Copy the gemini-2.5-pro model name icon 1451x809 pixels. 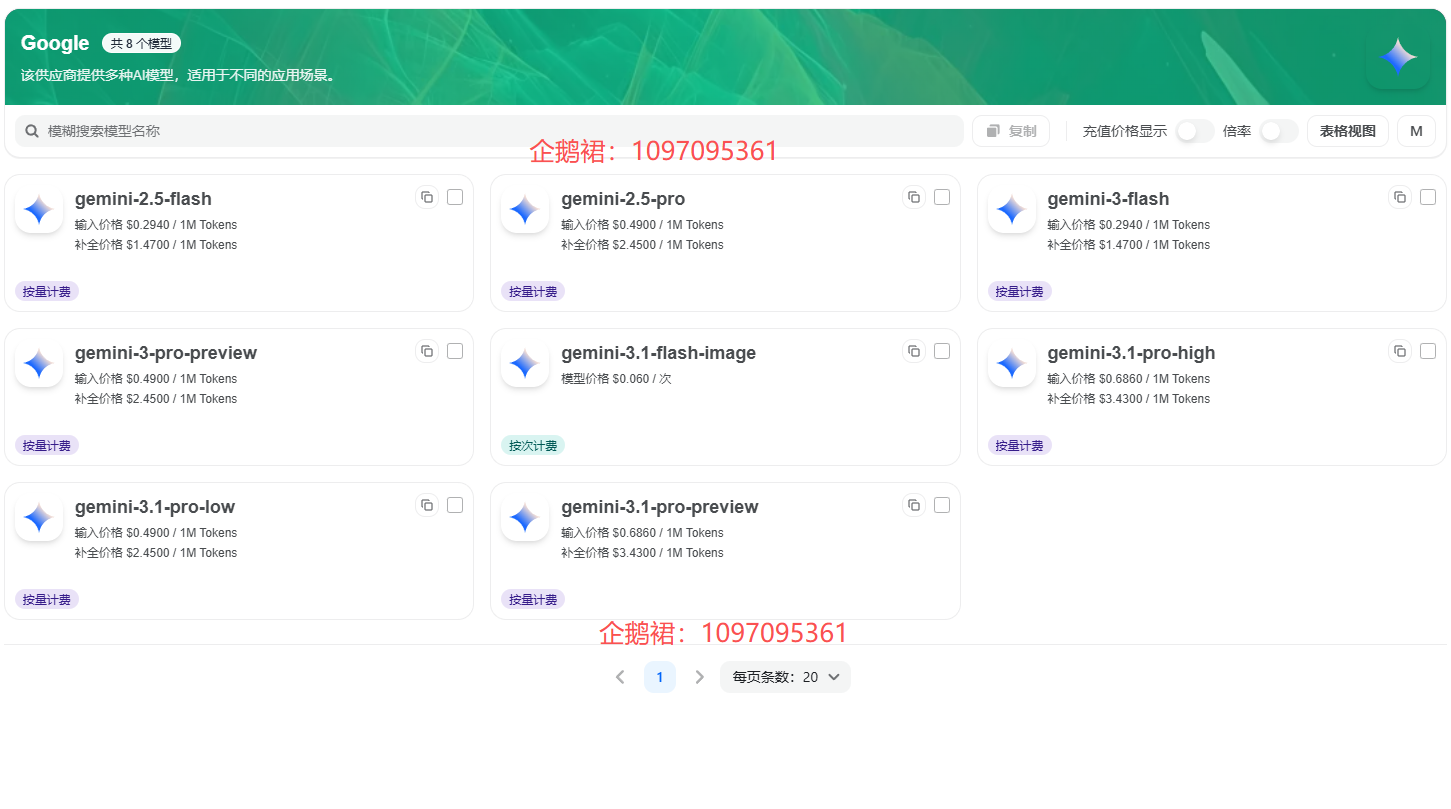(914, 197)
